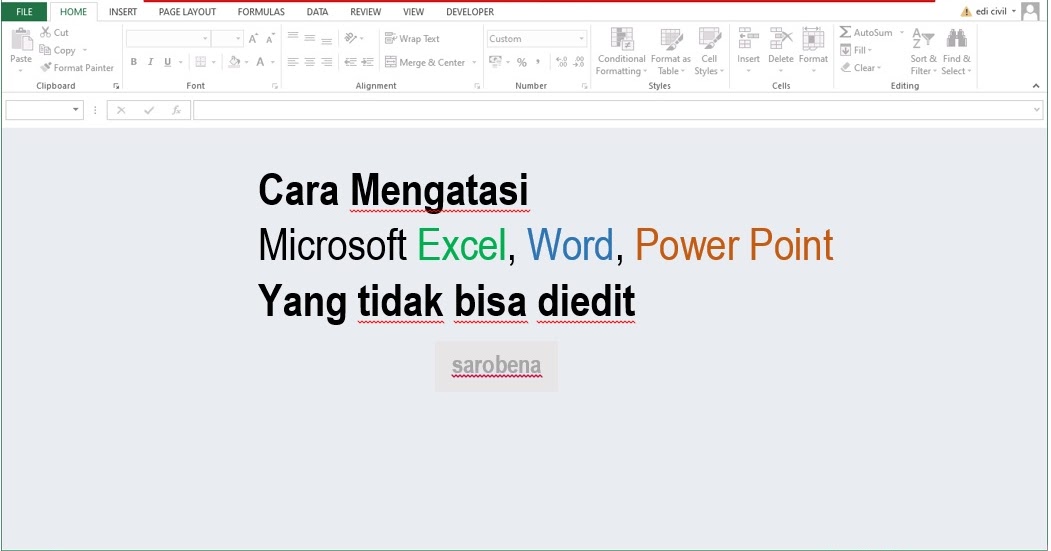This screenshot has height=551, width=1051.
Task: Open the Format cells menu
Action: pyautogui.click(x=813, y=50)
